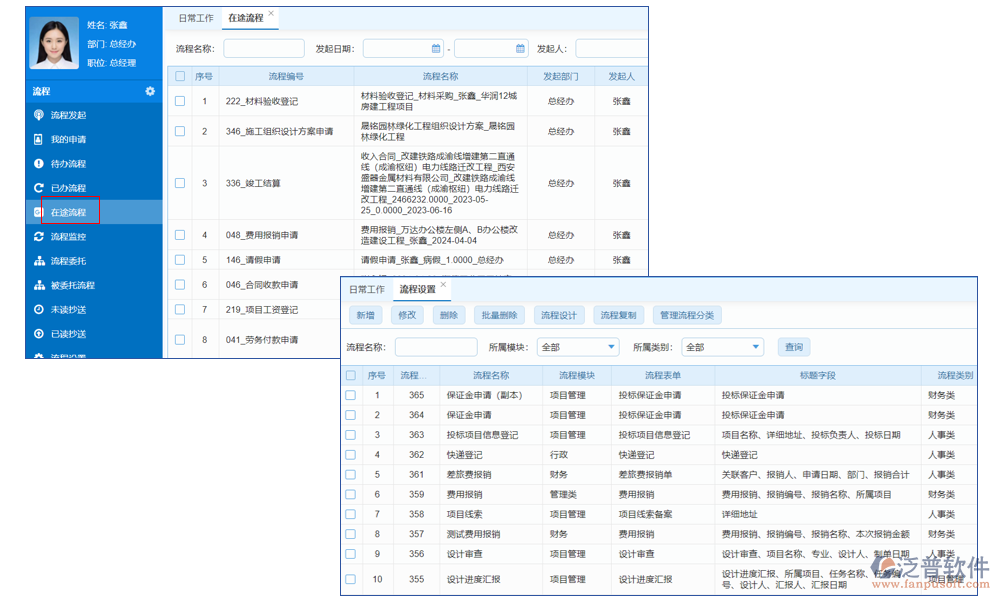Open the 所属类别 dropdown
This screenshot has height=600, width=1000.
coord(723,347)
